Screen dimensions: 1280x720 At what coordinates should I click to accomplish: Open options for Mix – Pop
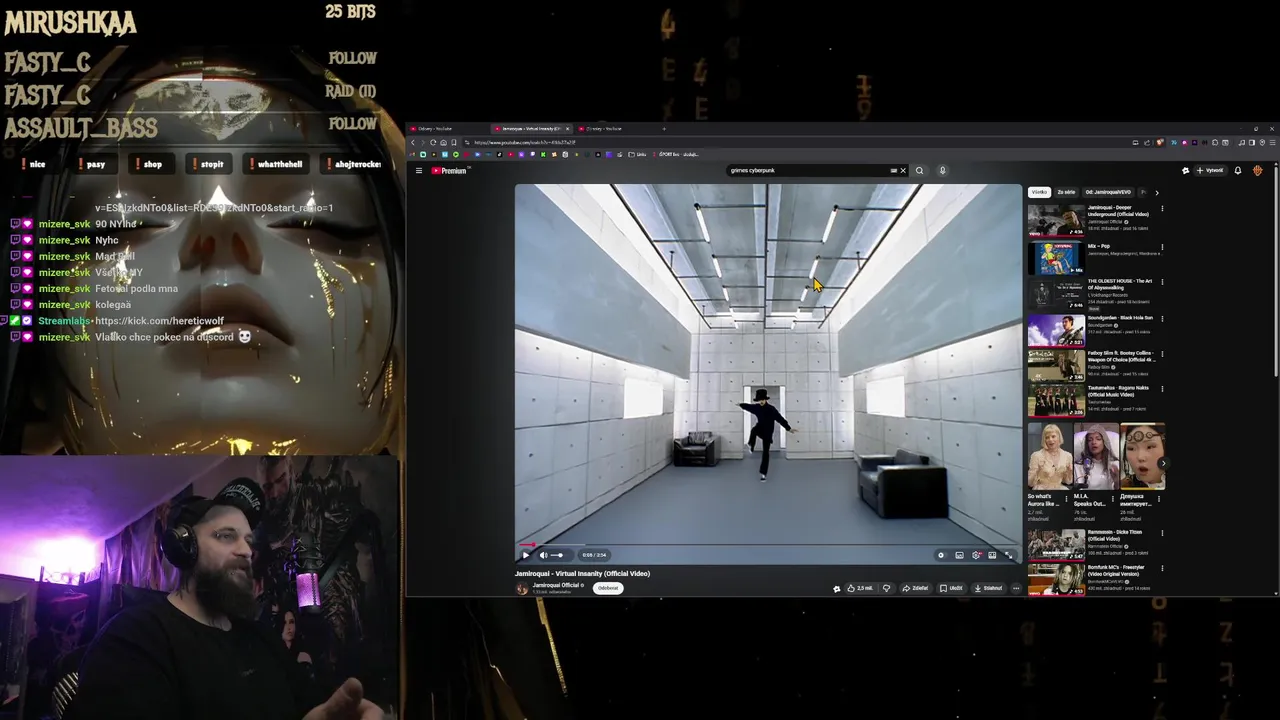[1162, 246]
